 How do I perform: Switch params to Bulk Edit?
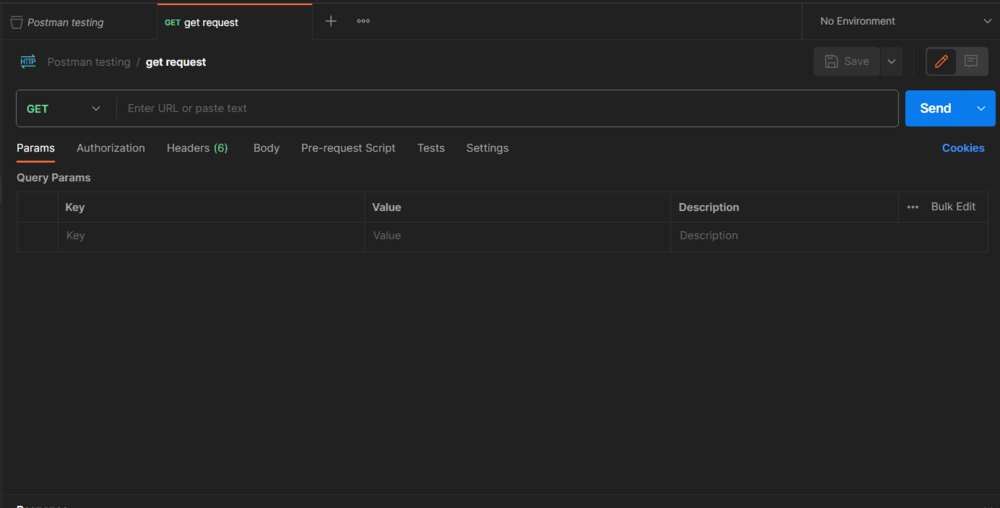(x=953, y=207)
